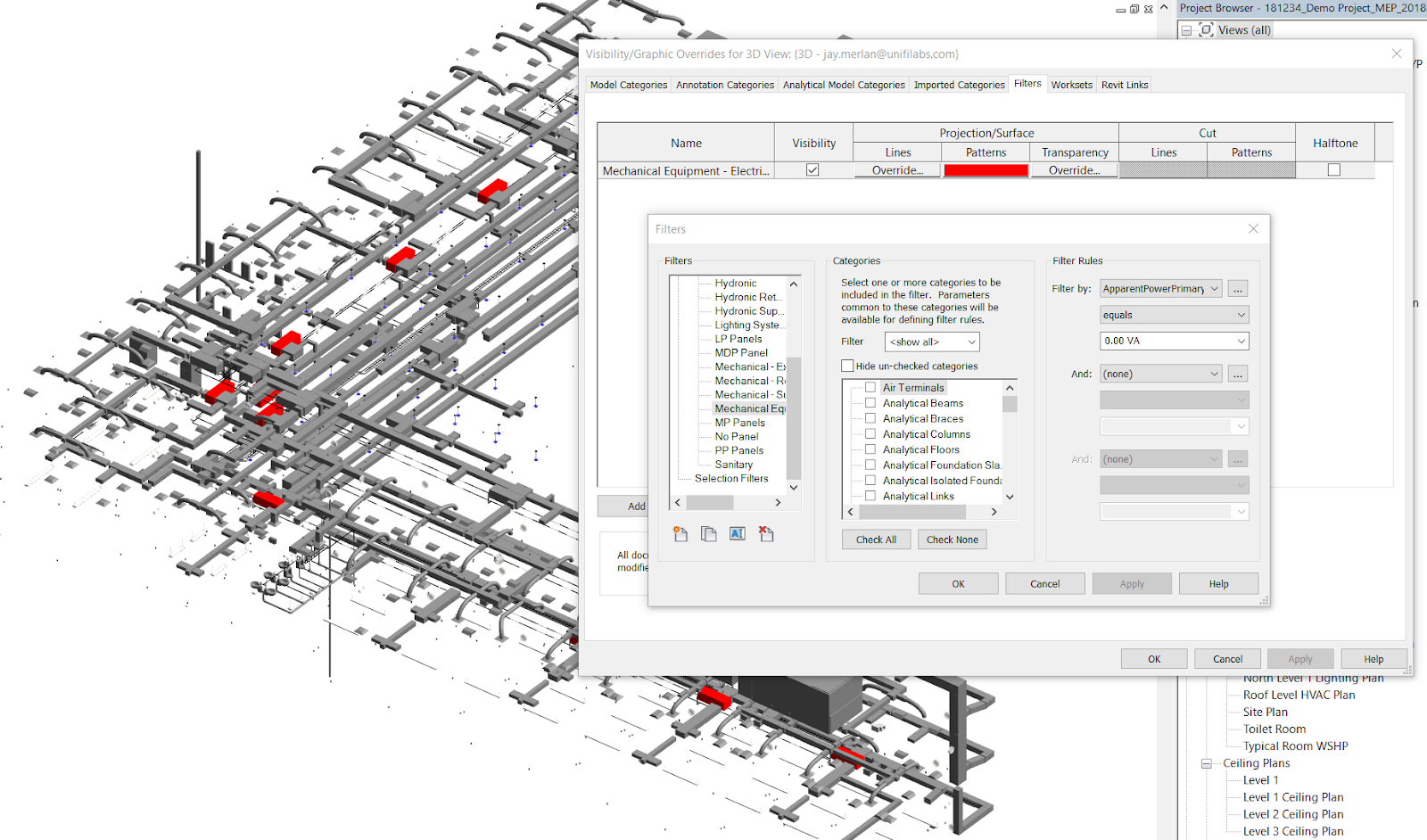Check the Analytical Foundation Slabs category
Image resolution: width=1427 pixels, height=840 pixels.
pyautogui.click(x=870, y=465)
